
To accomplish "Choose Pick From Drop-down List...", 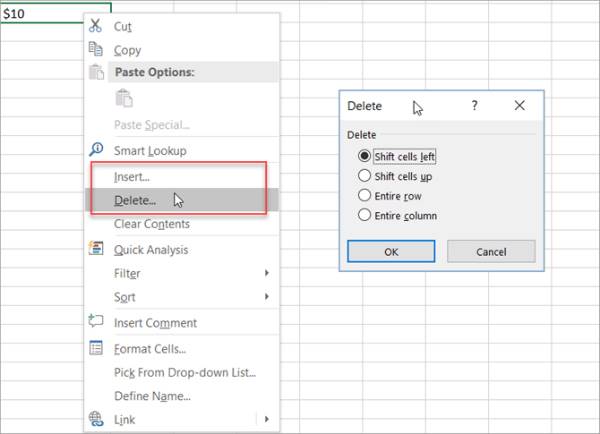I will click(x=182, y=372).
